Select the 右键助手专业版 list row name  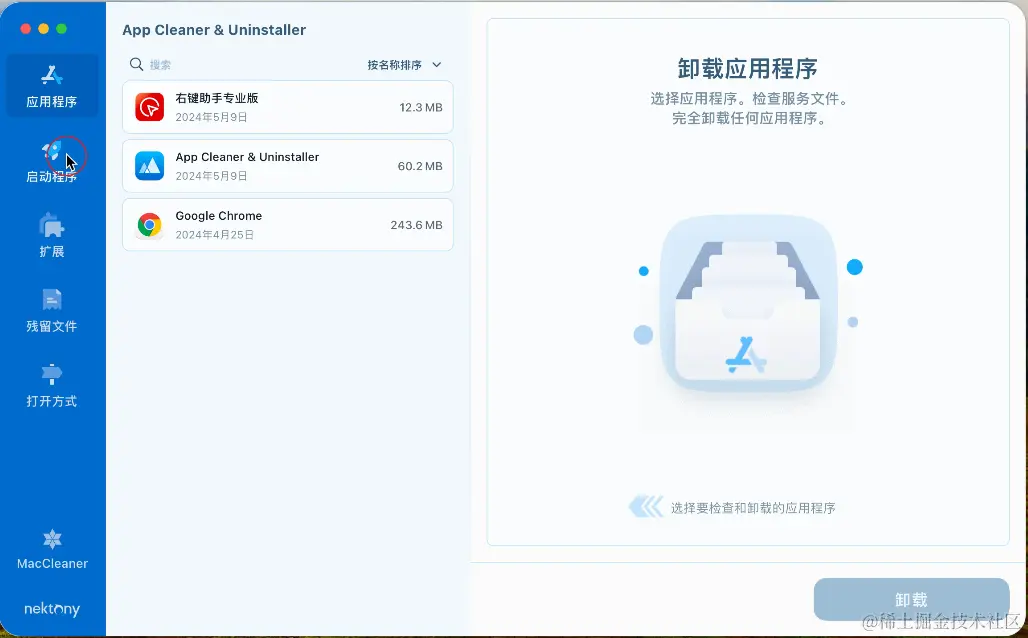click(x=217, y=98)
